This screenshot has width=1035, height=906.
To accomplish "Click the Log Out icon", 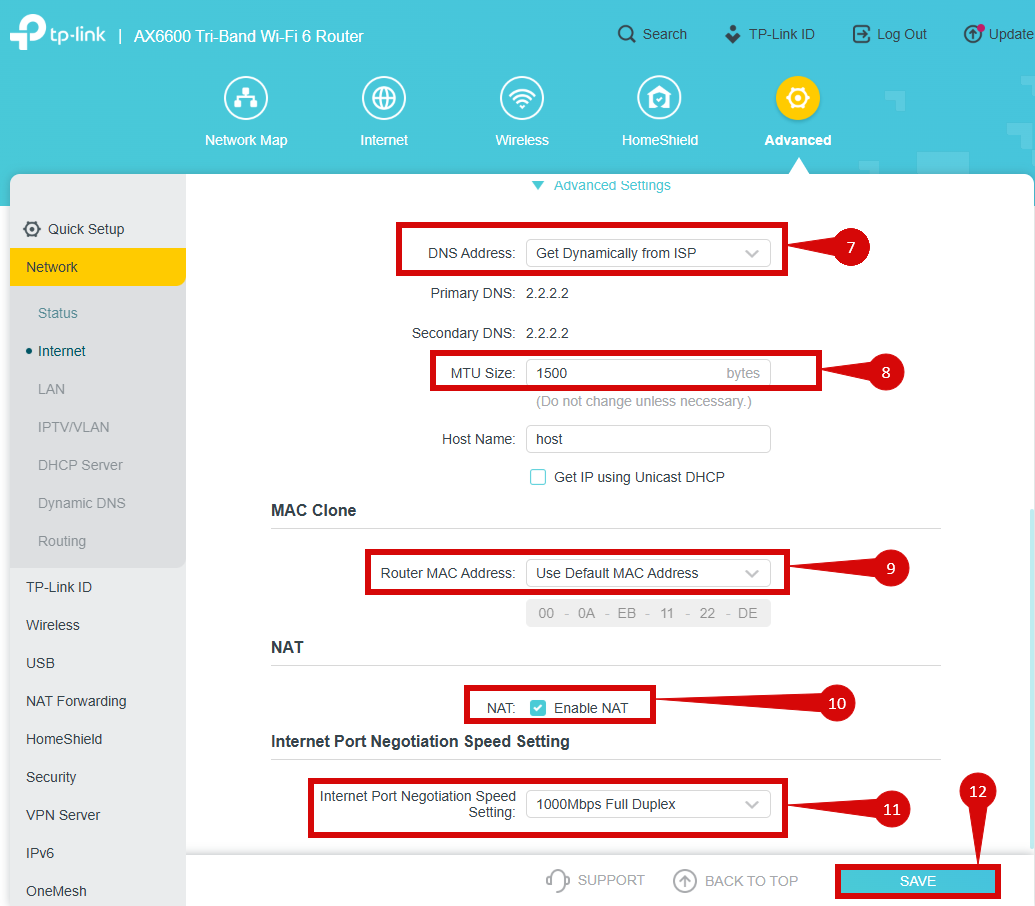I will click(861, 34).
